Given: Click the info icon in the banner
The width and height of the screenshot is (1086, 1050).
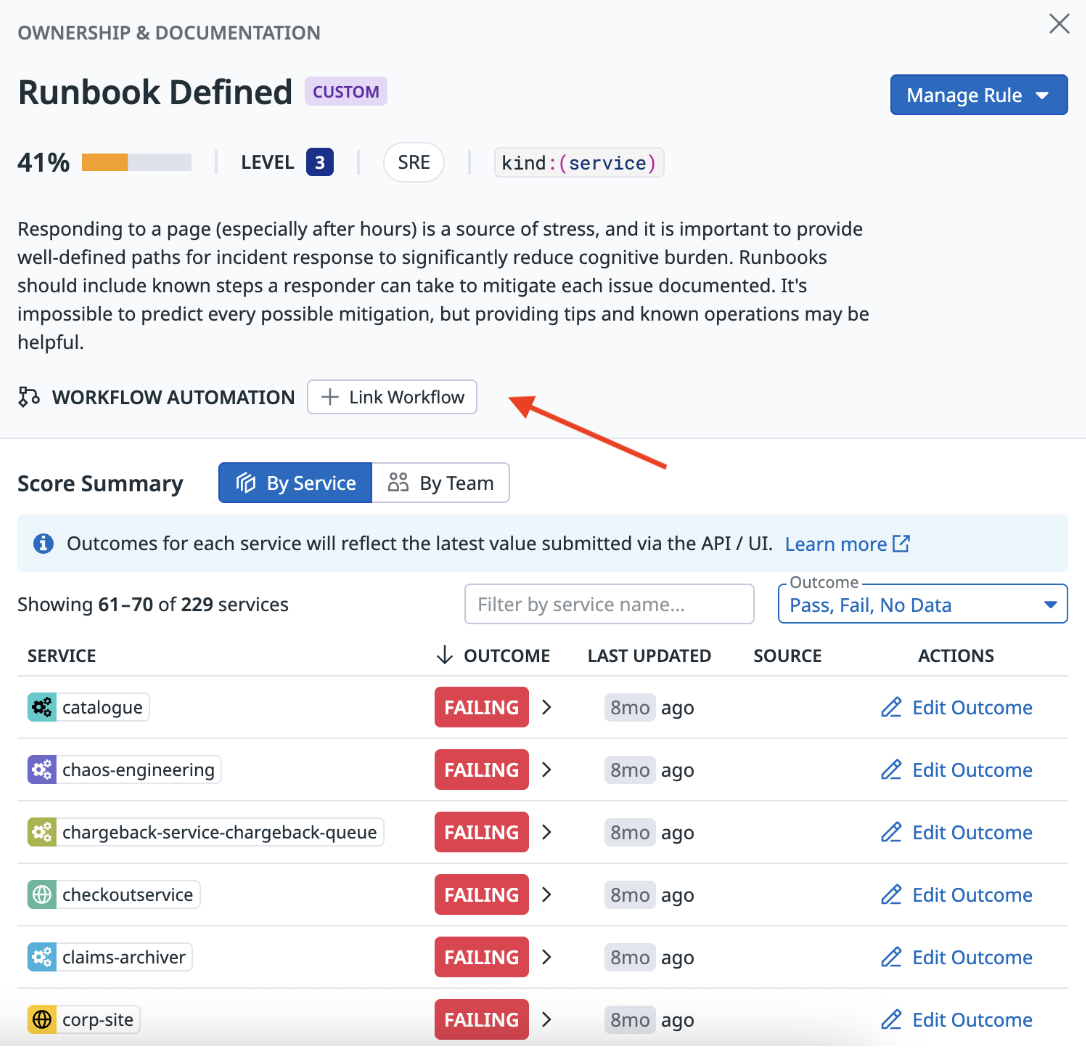Looking at the screenshot, I should coord(43,544).
